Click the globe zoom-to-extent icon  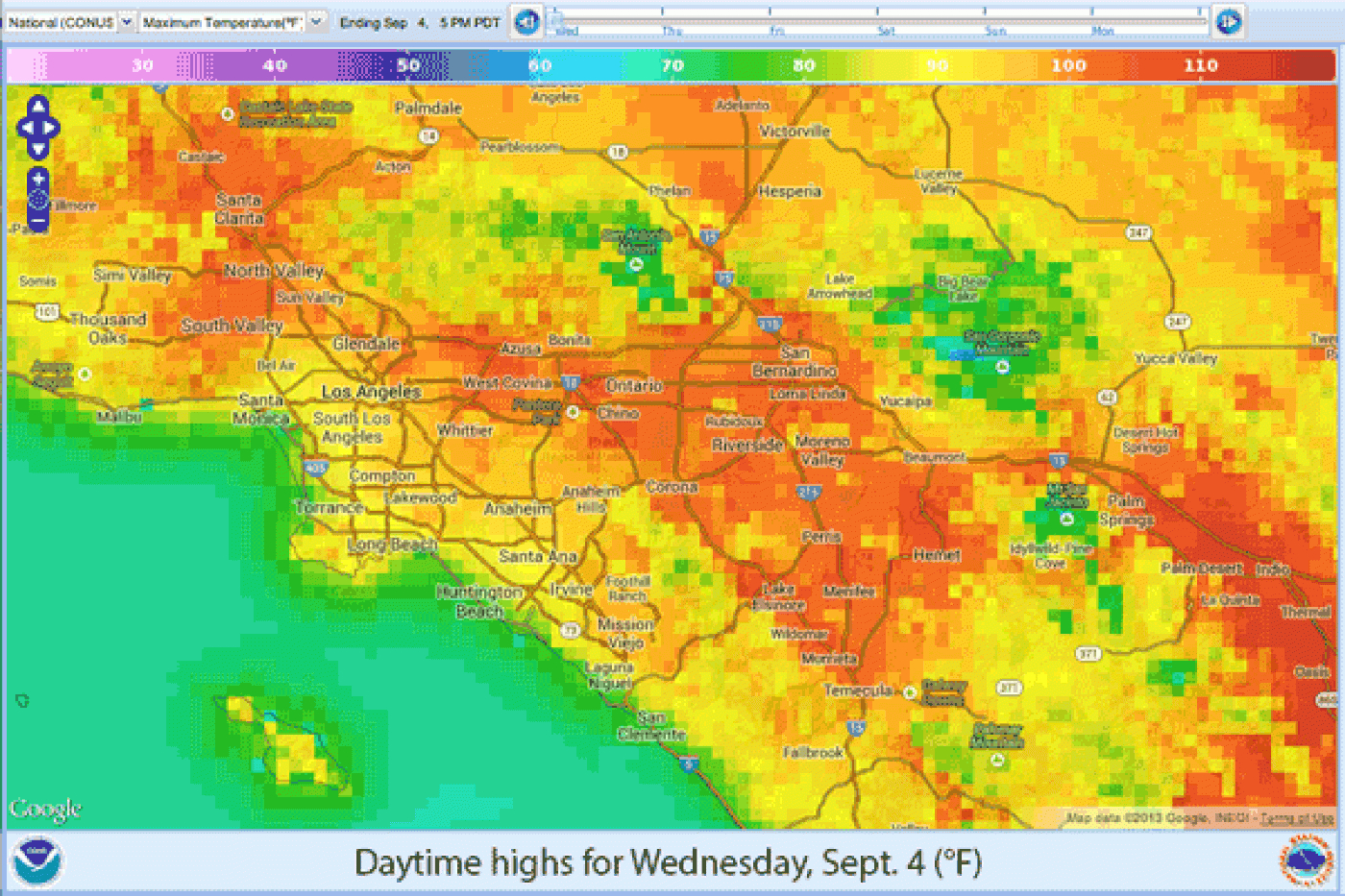pyautogui.click(x=37, y=201)
